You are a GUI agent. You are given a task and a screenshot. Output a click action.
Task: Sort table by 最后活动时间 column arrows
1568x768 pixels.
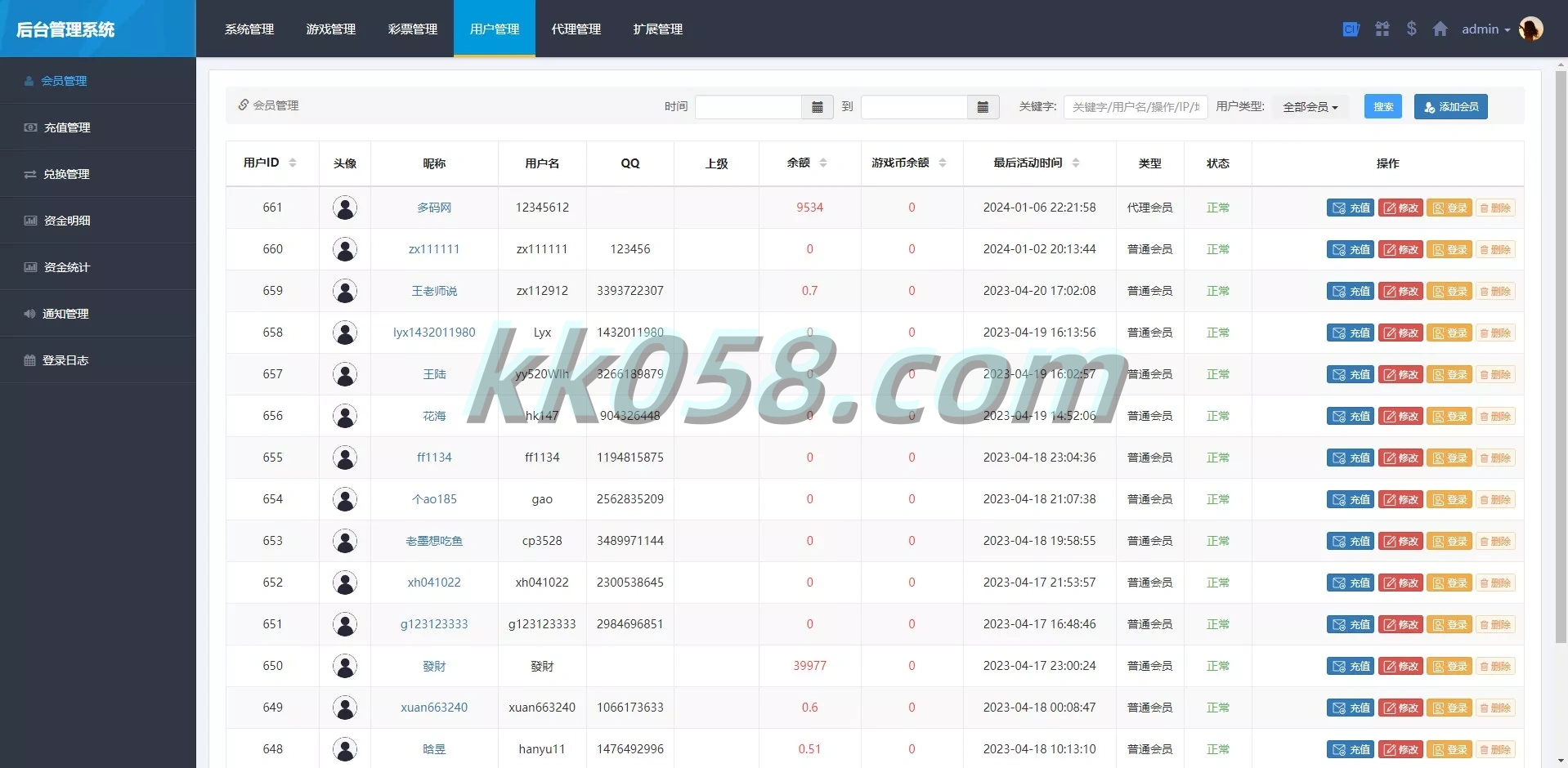1076,163
